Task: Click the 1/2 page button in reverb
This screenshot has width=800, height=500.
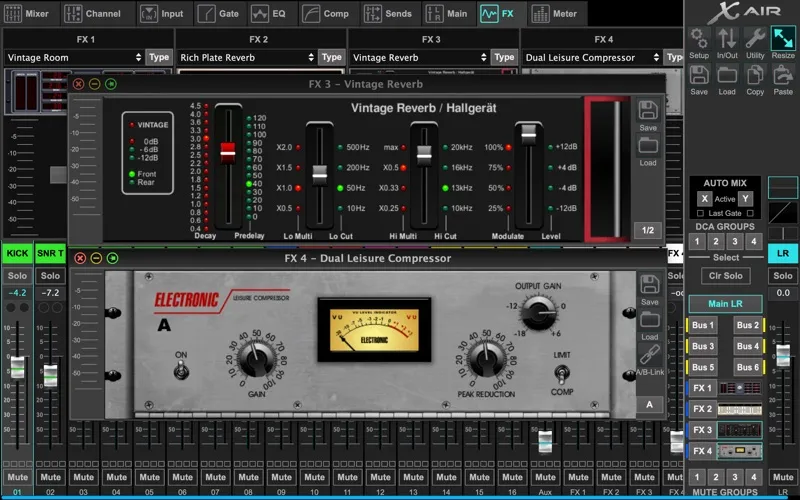Action: [x=648, y=230]
